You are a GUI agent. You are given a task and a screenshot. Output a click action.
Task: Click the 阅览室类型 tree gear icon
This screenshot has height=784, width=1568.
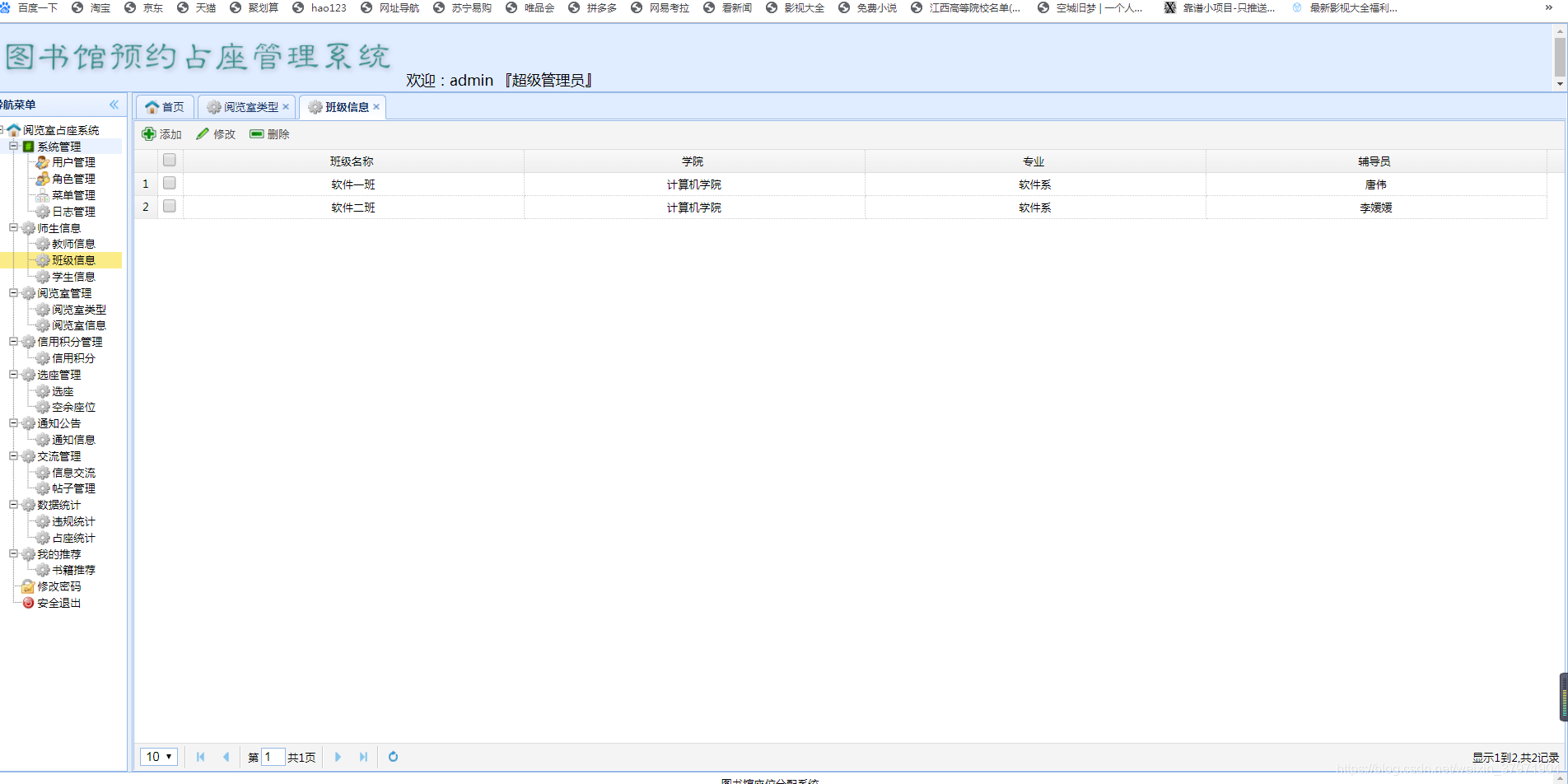[43, 310]
